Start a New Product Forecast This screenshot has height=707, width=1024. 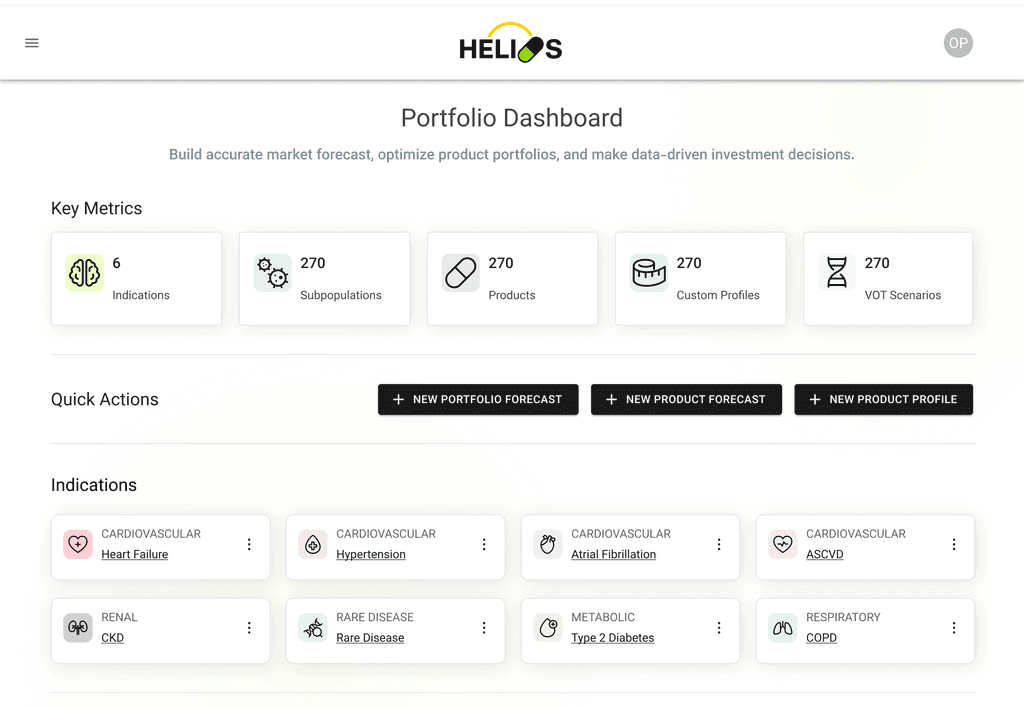click(x=686, y=399)
